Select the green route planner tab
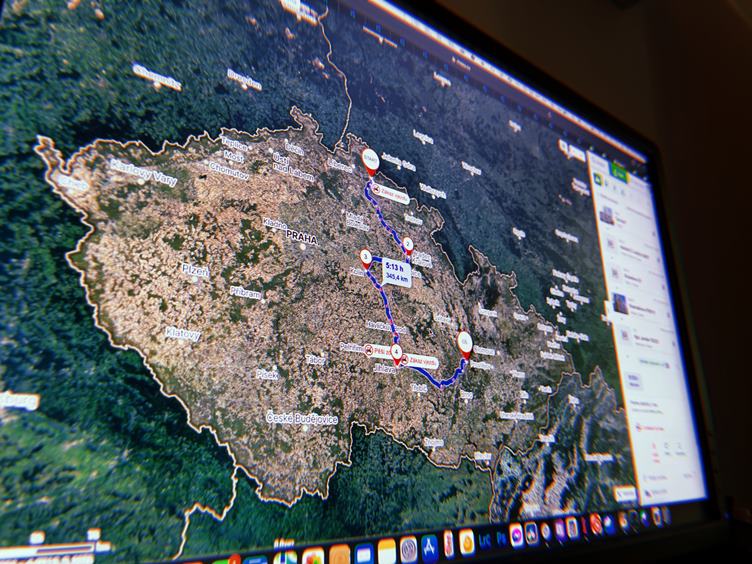Screen dimensions: 752x564 click(x=619, y=172)
